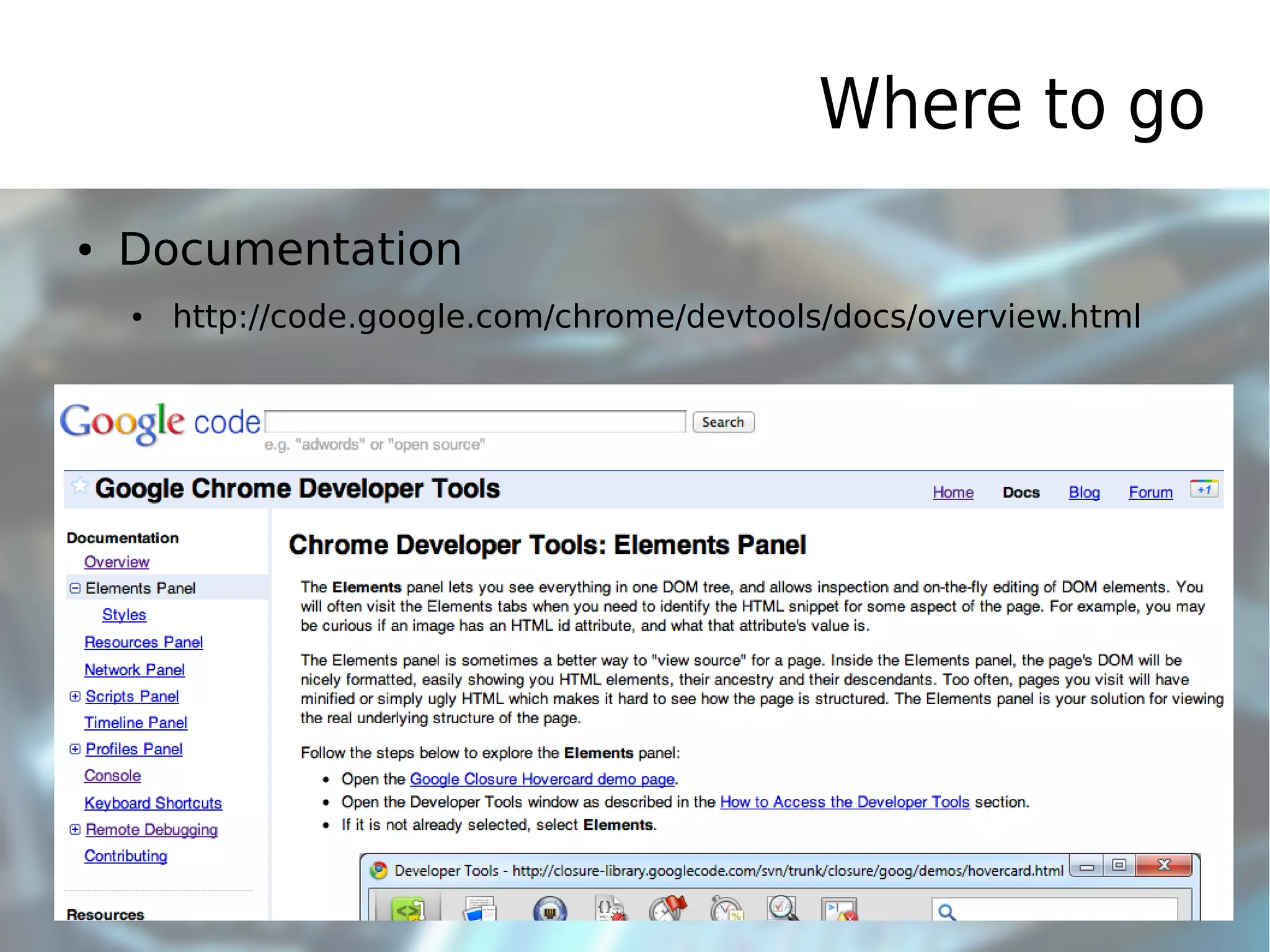1270x952 pixels.
Task: Click the Documentation sidebar heading
Action: (x=123, y=538)
